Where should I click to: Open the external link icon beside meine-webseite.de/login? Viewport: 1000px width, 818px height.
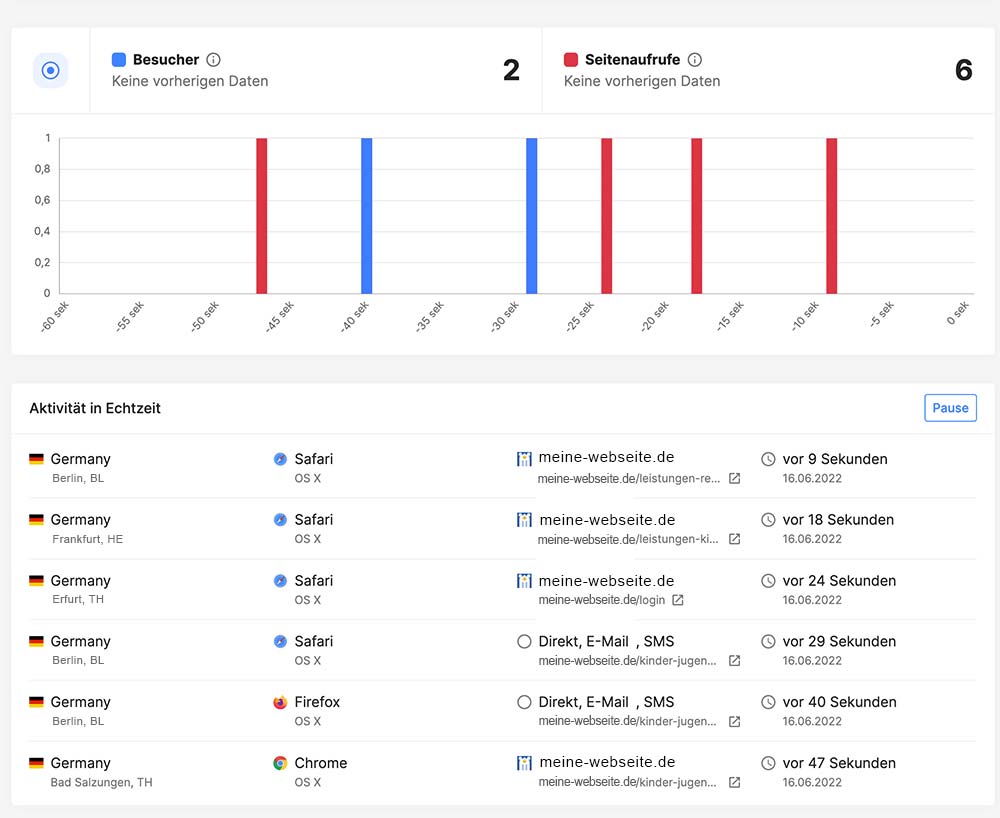point(679,601)
